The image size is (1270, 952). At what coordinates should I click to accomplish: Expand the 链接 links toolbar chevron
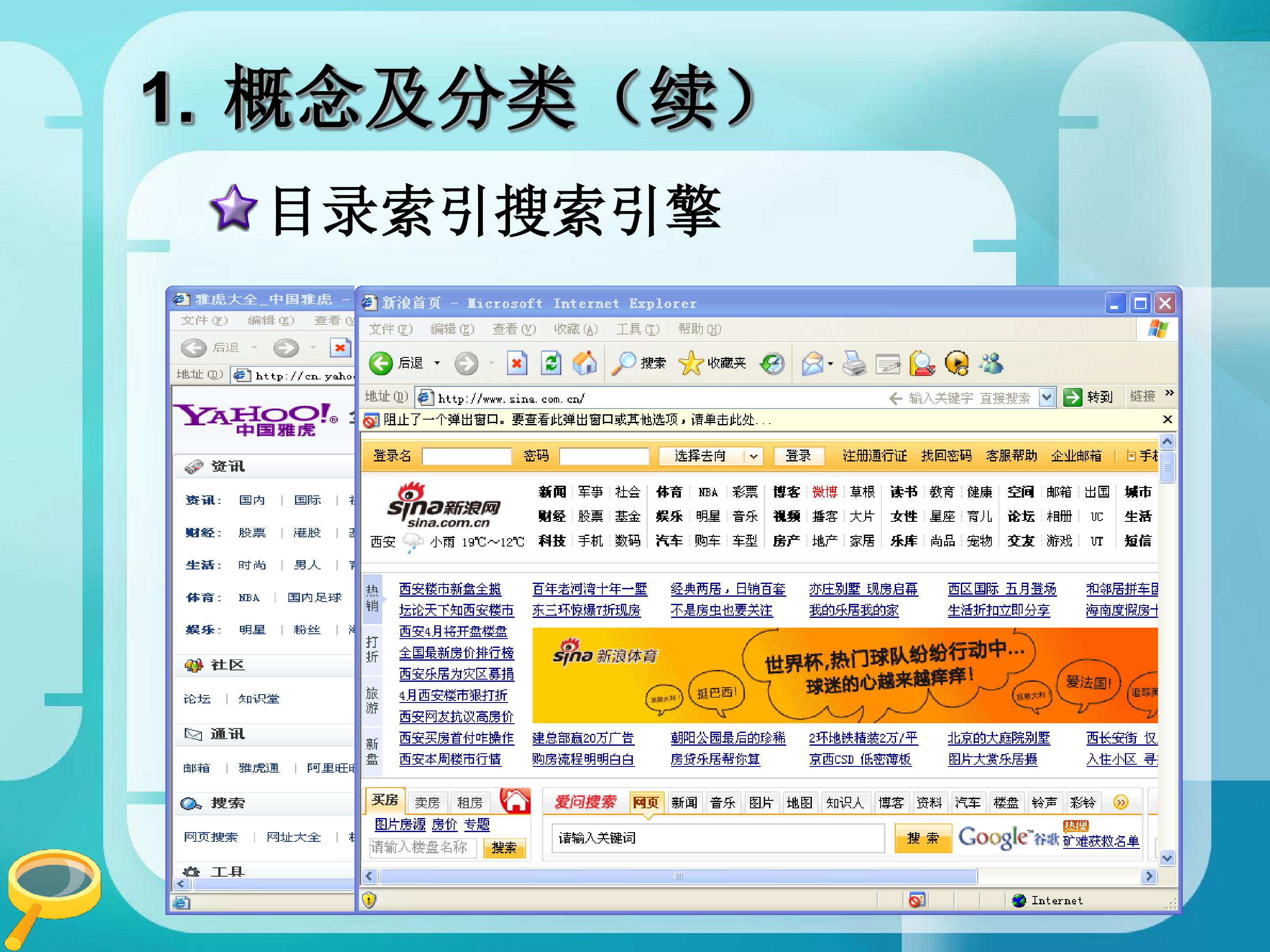(x=1169, y=394)
